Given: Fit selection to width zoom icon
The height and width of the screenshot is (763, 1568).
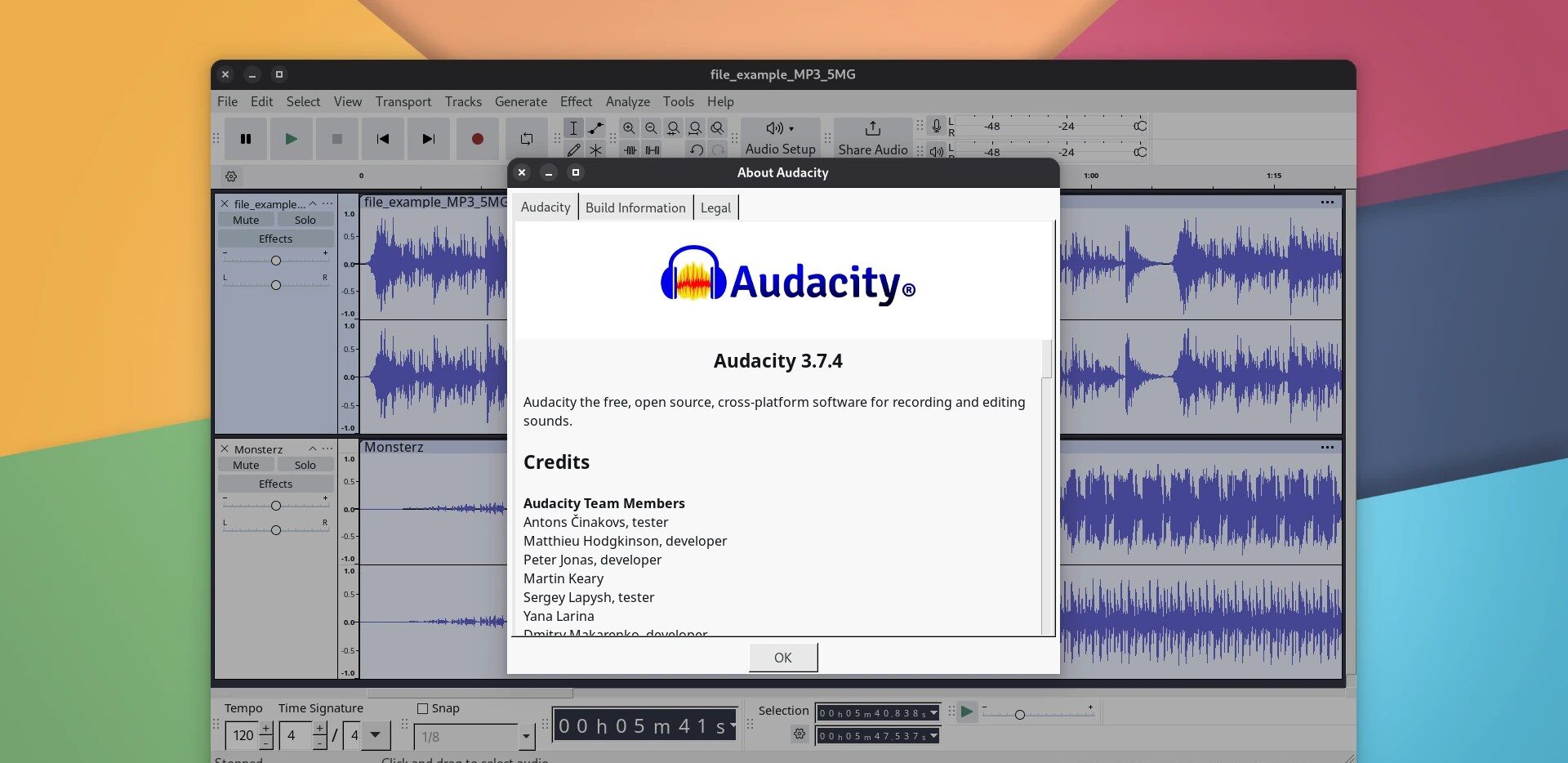Looking at the screenshot, I should [673, 128].
